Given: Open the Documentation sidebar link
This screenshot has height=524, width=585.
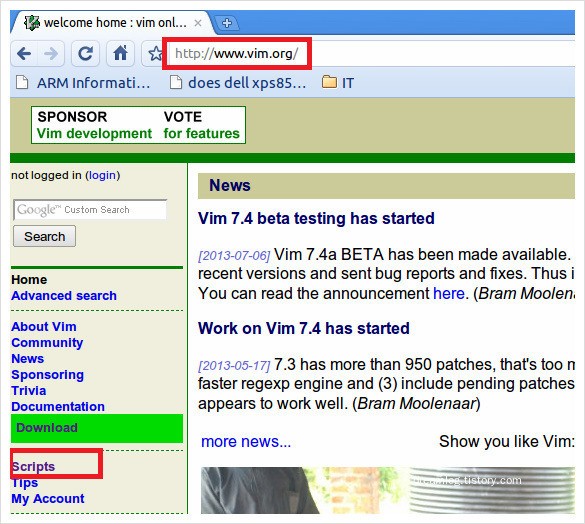Looking at the screenshot, I should [58, 407].
